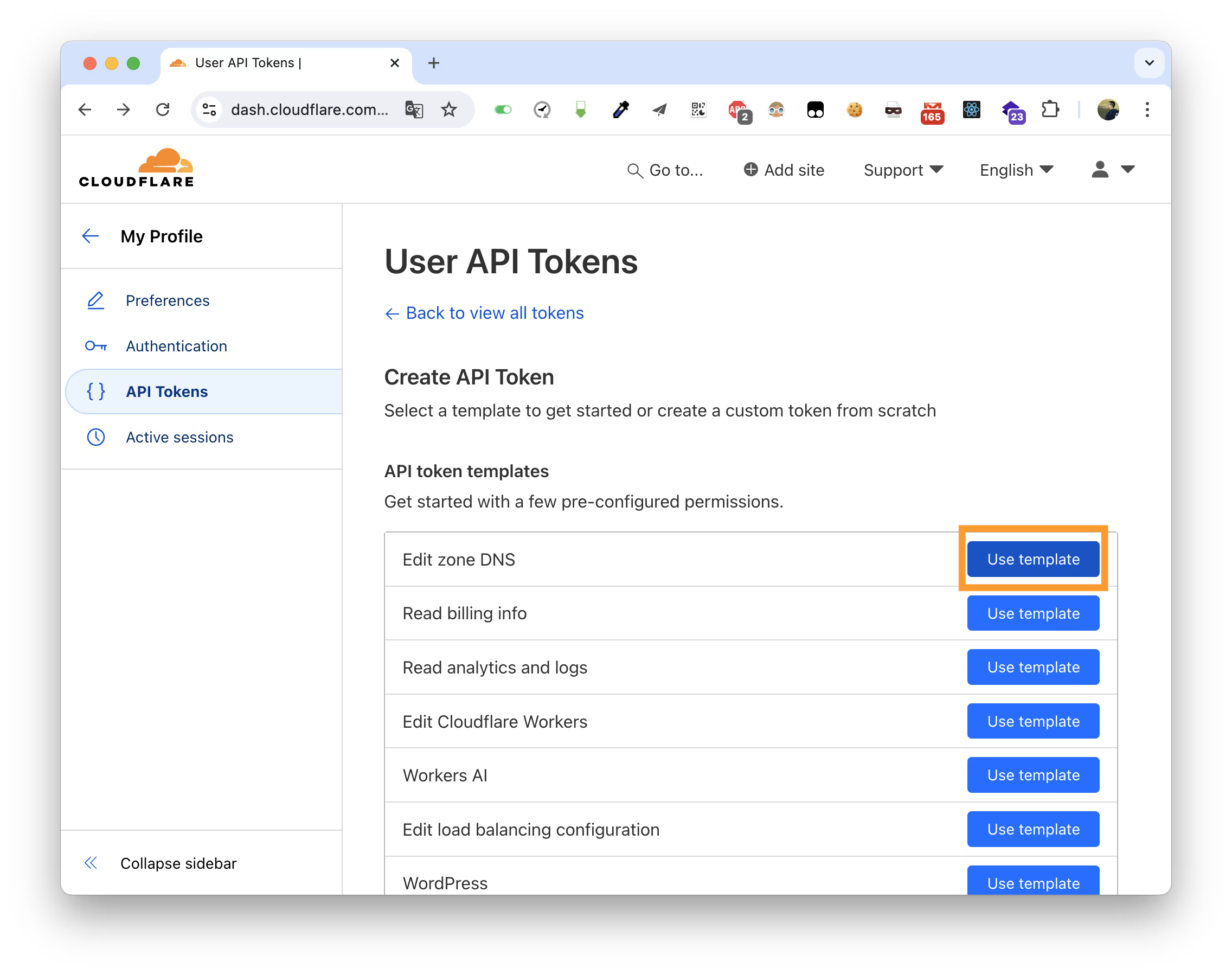Open the Gmail checker showing 165

(x=932, y=112)
